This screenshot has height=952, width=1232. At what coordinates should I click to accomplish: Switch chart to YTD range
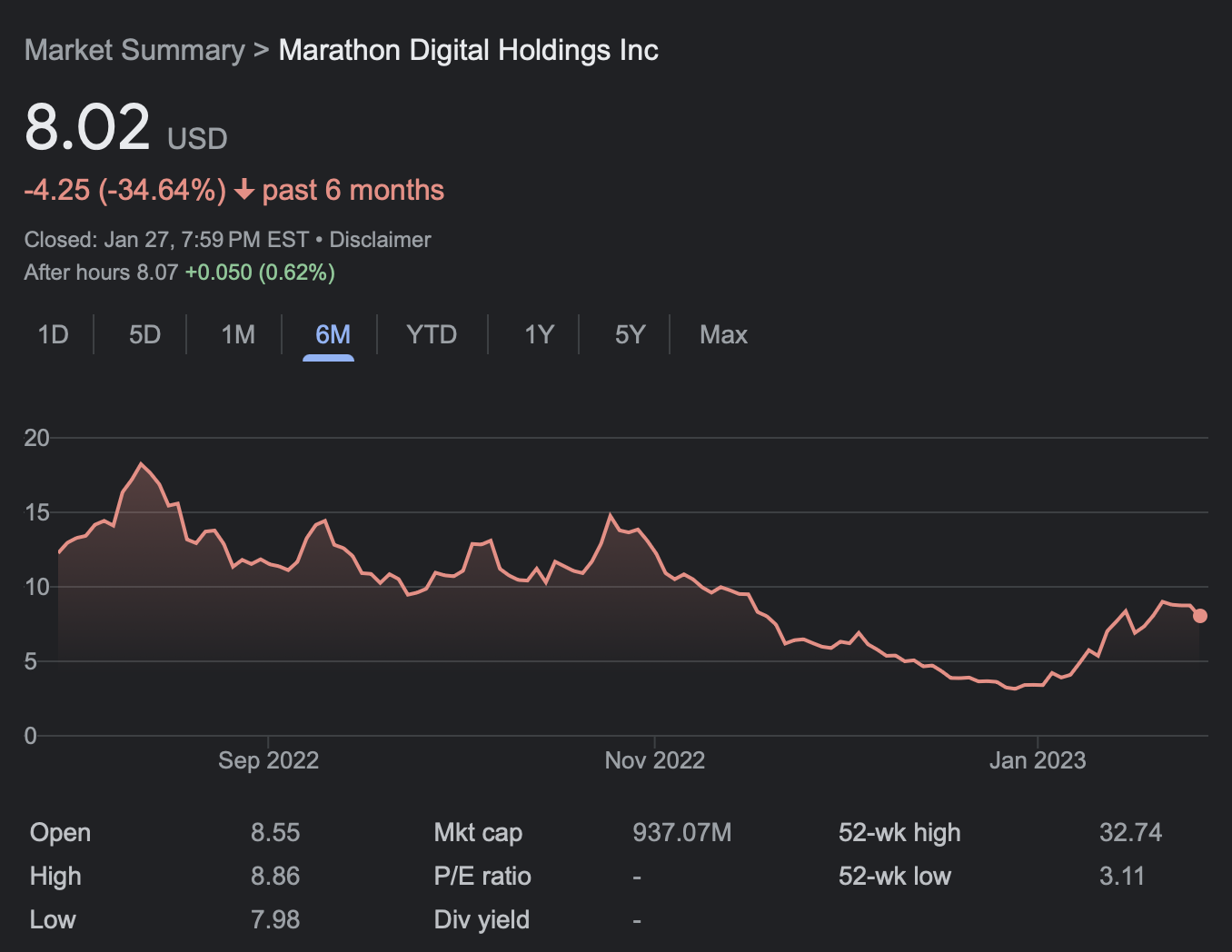pos(432,335)
